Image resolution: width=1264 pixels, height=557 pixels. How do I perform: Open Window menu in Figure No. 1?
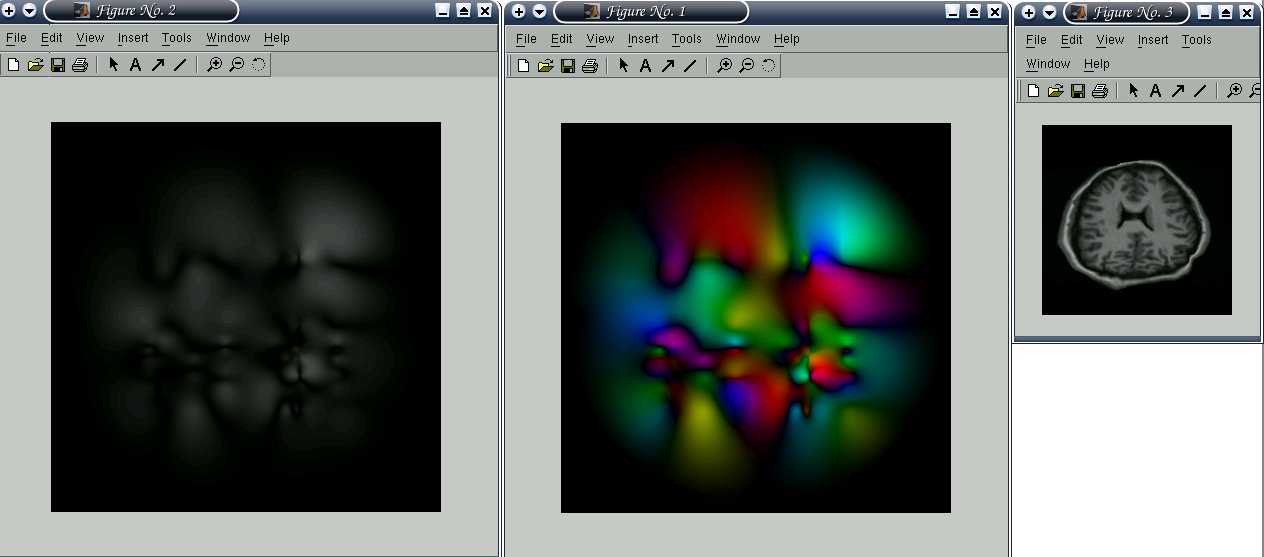[x=738, y=39]
